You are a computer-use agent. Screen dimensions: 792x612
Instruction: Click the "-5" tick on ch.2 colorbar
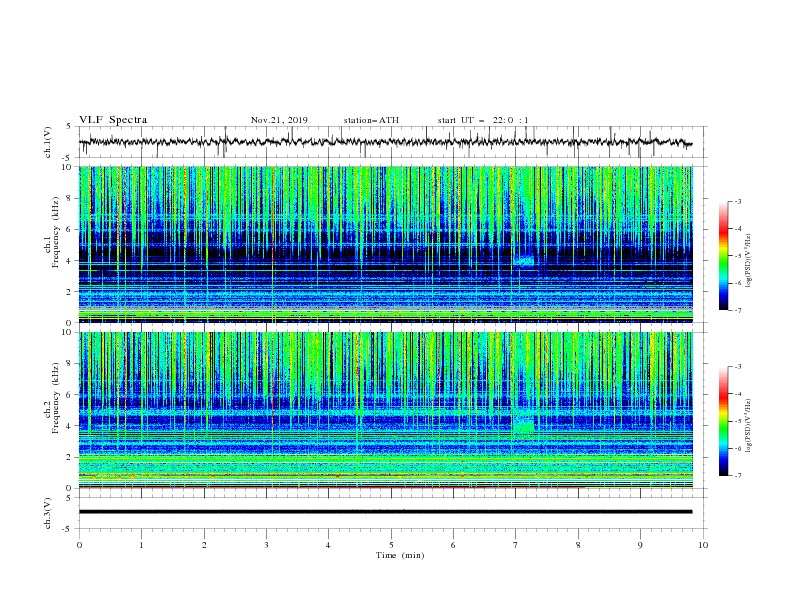(737, 421)
